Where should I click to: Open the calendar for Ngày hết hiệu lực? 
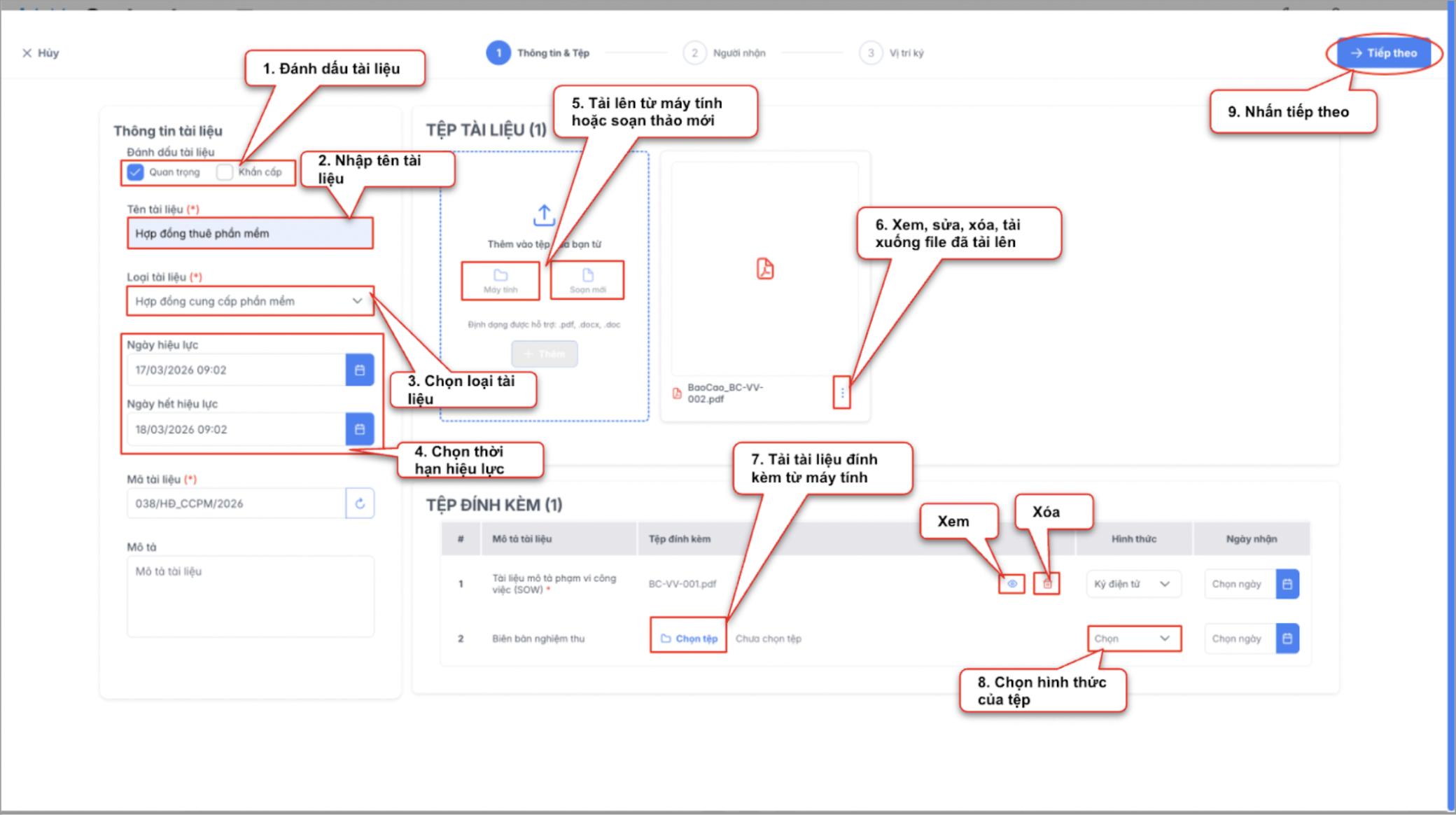pos(360,429)
